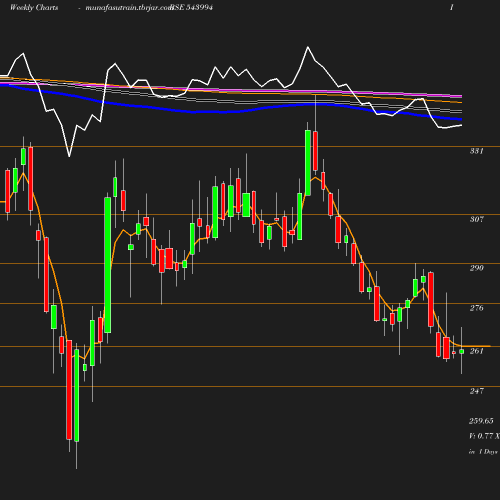Click the 'in 1 Days' text
500x500 pixels.
click(x=483, y=452)
